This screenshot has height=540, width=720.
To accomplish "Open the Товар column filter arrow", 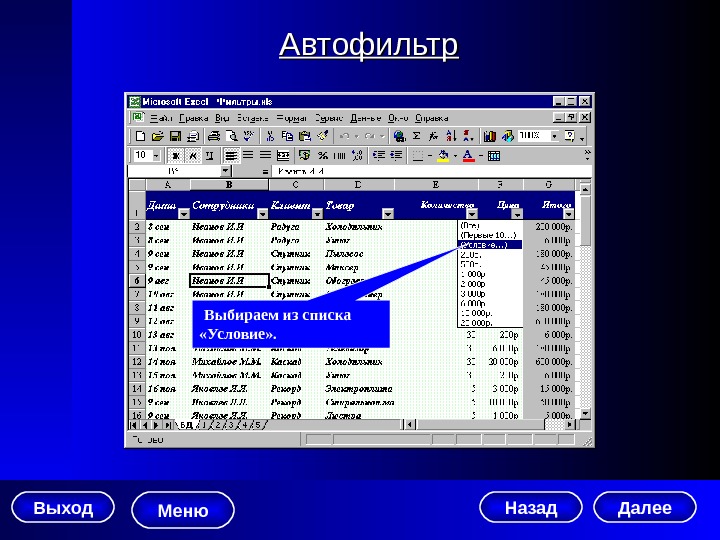I will coord(388,214).
